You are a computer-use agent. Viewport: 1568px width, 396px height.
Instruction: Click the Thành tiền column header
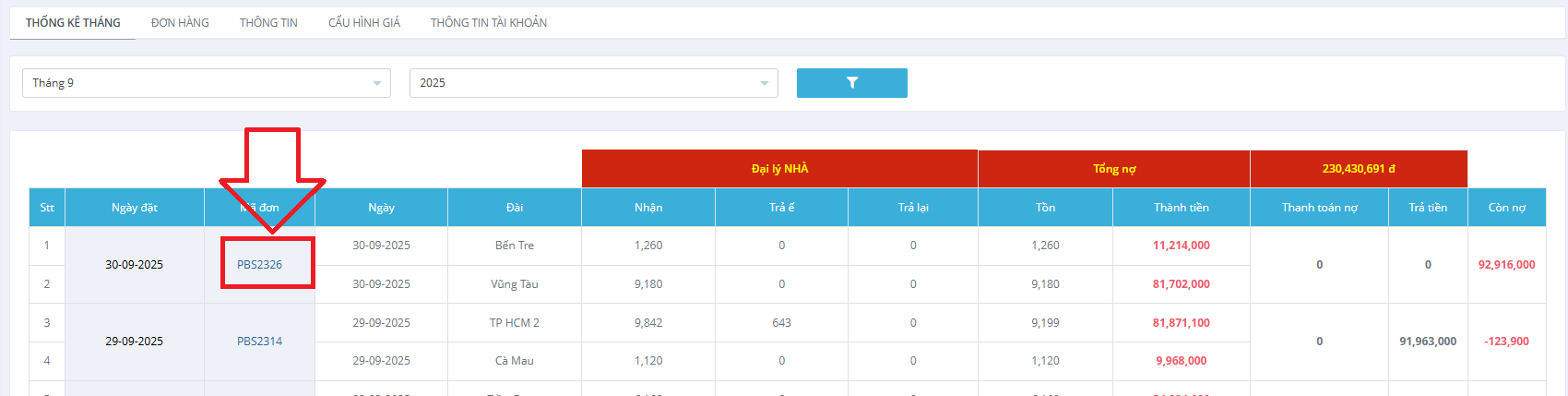tap(1181, 208)
